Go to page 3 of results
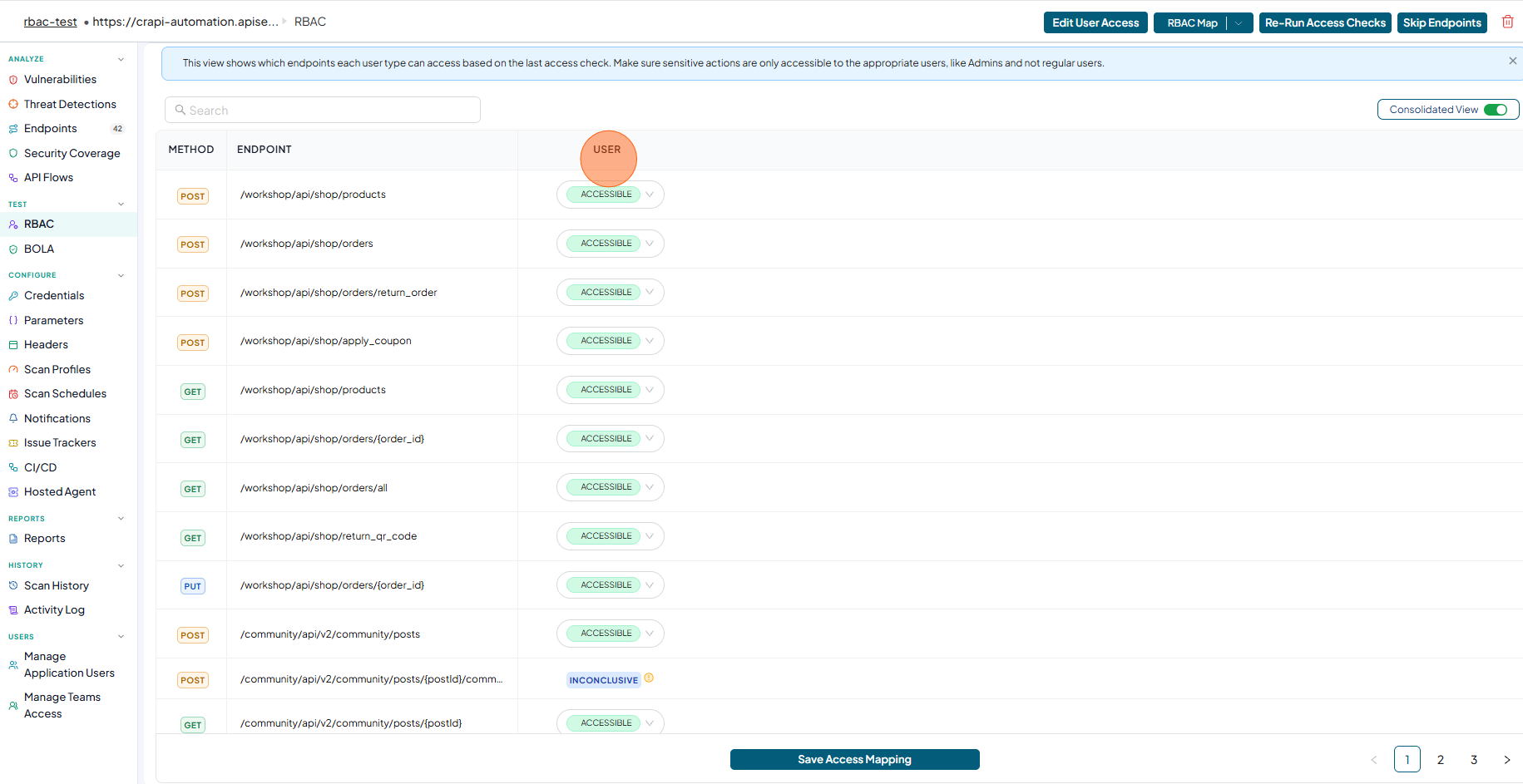 point(1474,759)
